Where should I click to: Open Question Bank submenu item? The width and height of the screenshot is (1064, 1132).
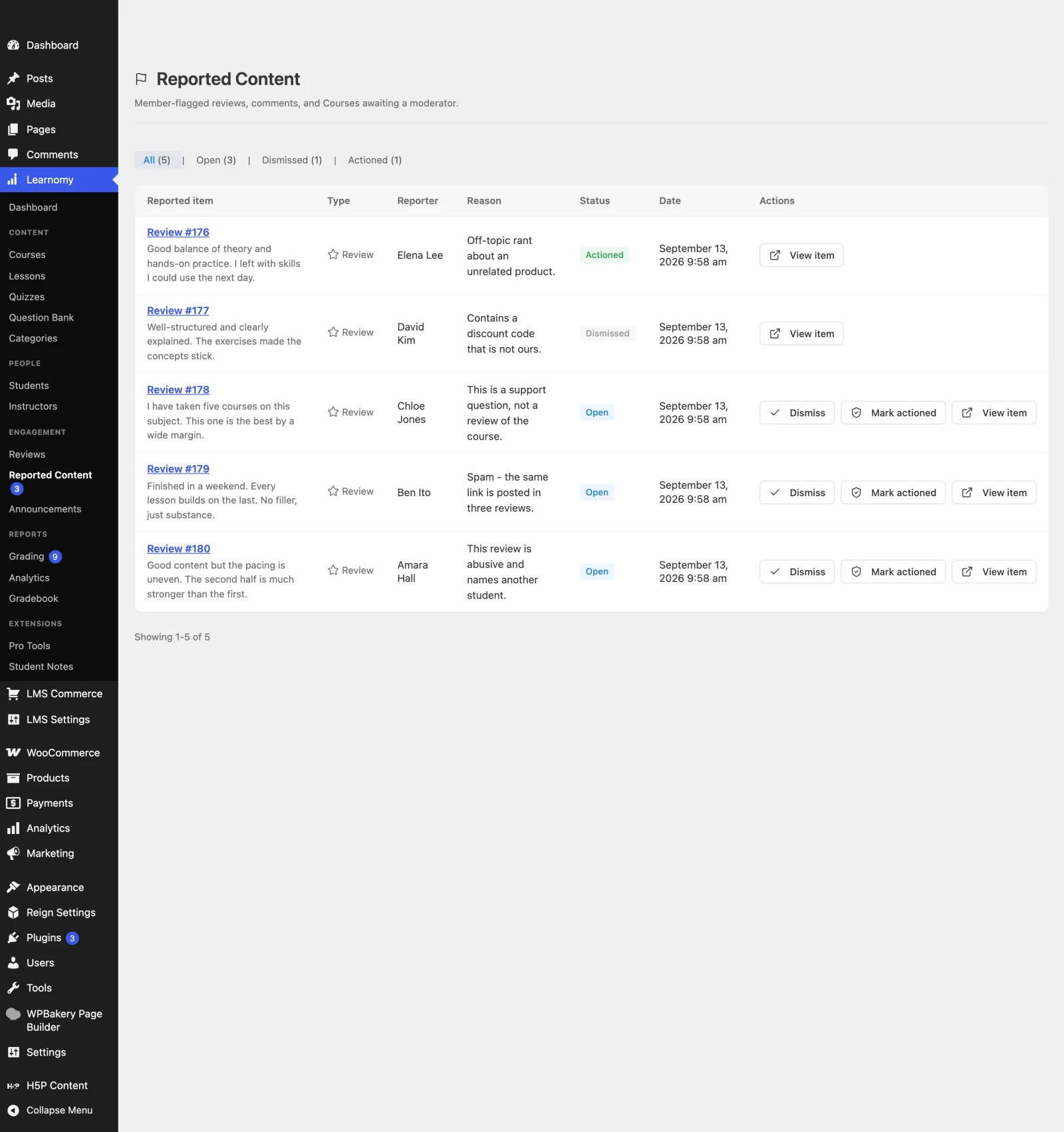click(x=41, y=318)
